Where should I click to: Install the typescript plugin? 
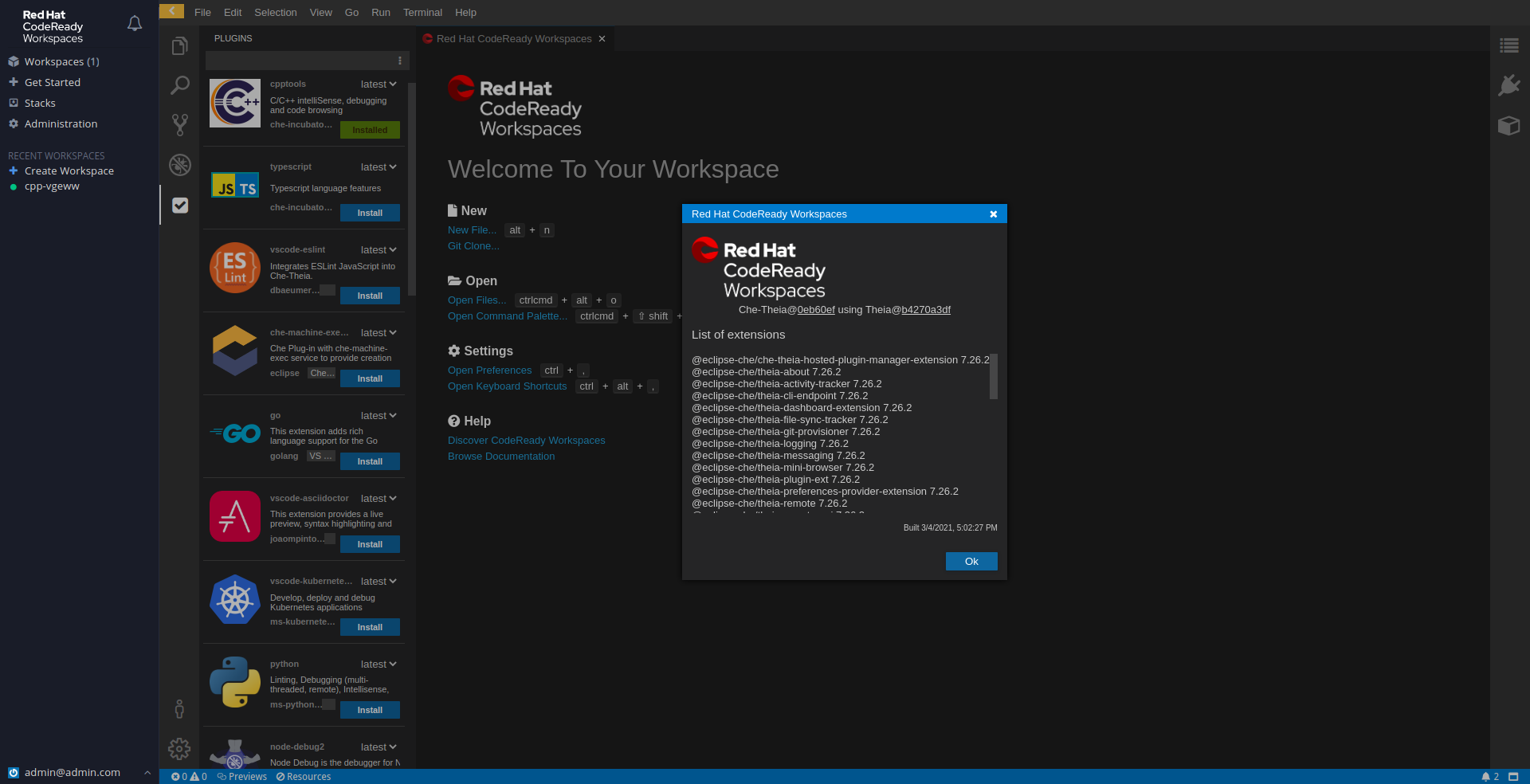[x=370, y=213]
